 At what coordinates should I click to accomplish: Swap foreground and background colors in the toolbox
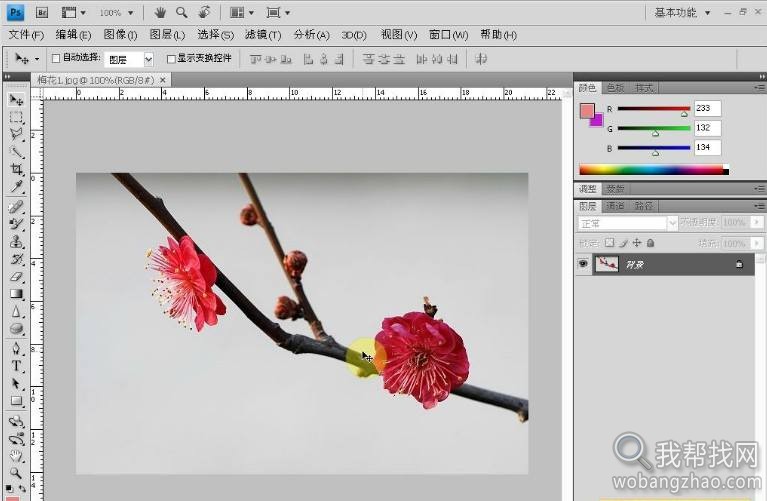pos(22,488)
